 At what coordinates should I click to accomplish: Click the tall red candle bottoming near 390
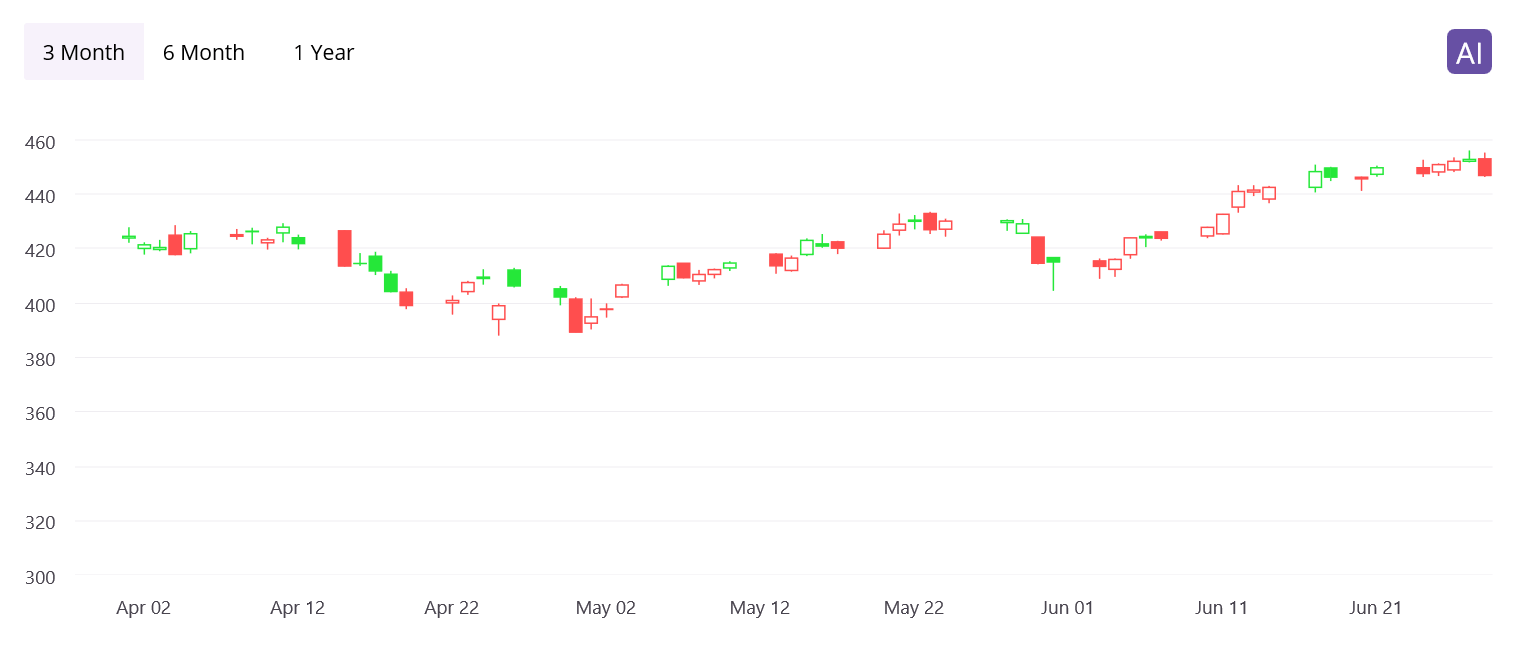pos(576,315)
